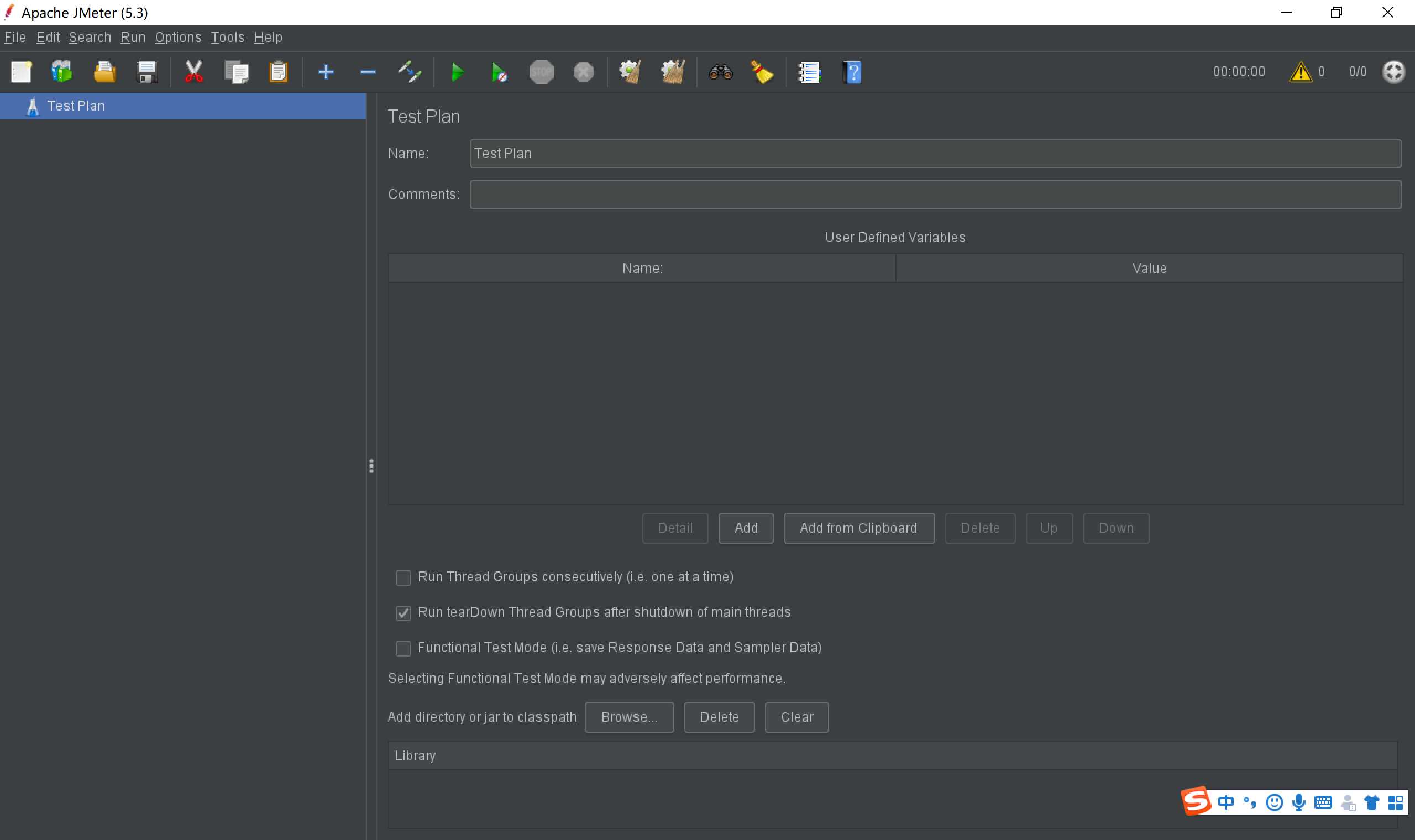Screen dimensions: 1415x840
Task: Click the Stop test icon
Action: (x=542, y=72)
